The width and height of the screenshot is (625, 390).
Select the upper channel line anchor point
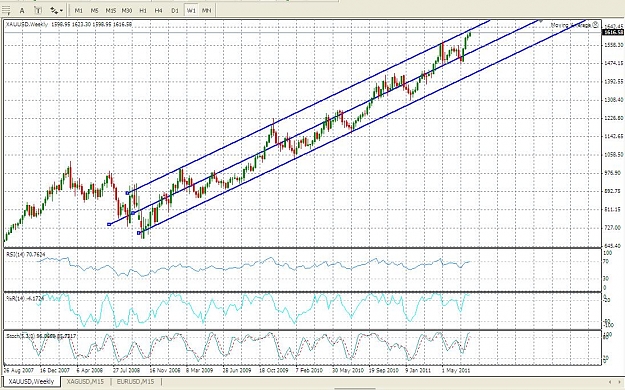pos(128,193)
